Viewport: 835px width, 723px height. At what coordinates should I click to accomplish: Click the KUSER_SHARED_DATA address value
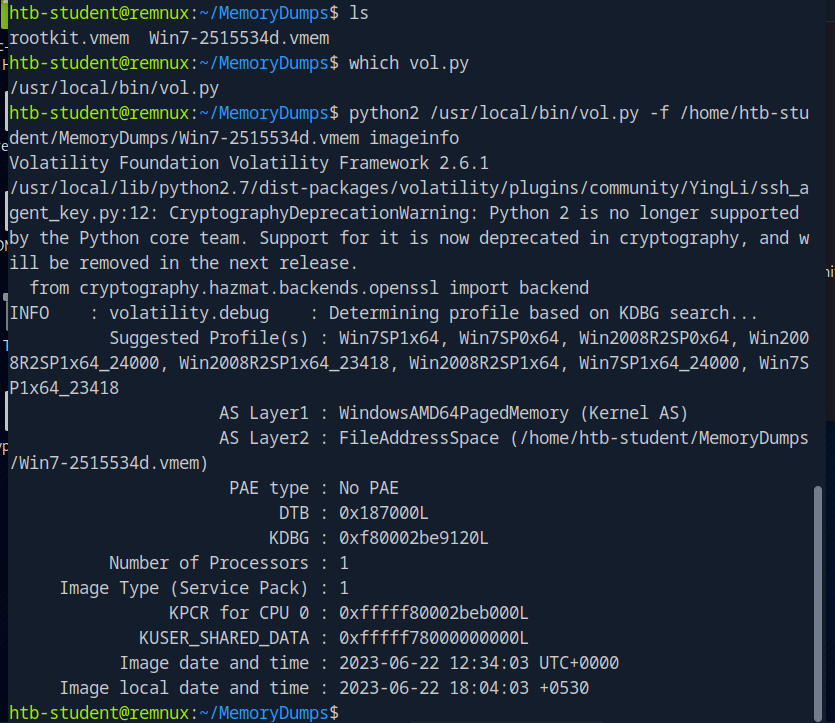coord(433,638)
